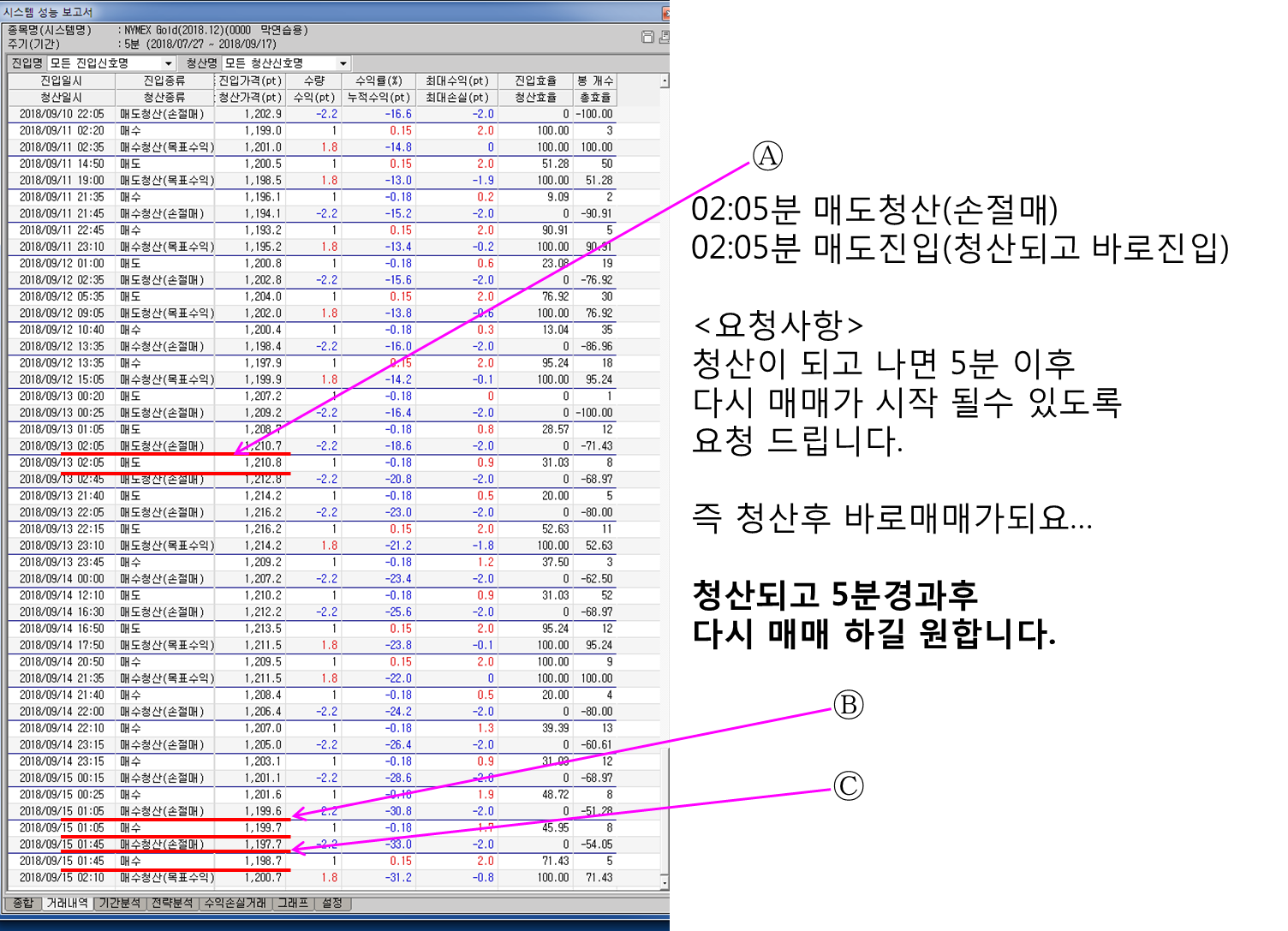1288x931 pixels.
Task: Click the 수익률(%) column header
Action: (379, 81)
